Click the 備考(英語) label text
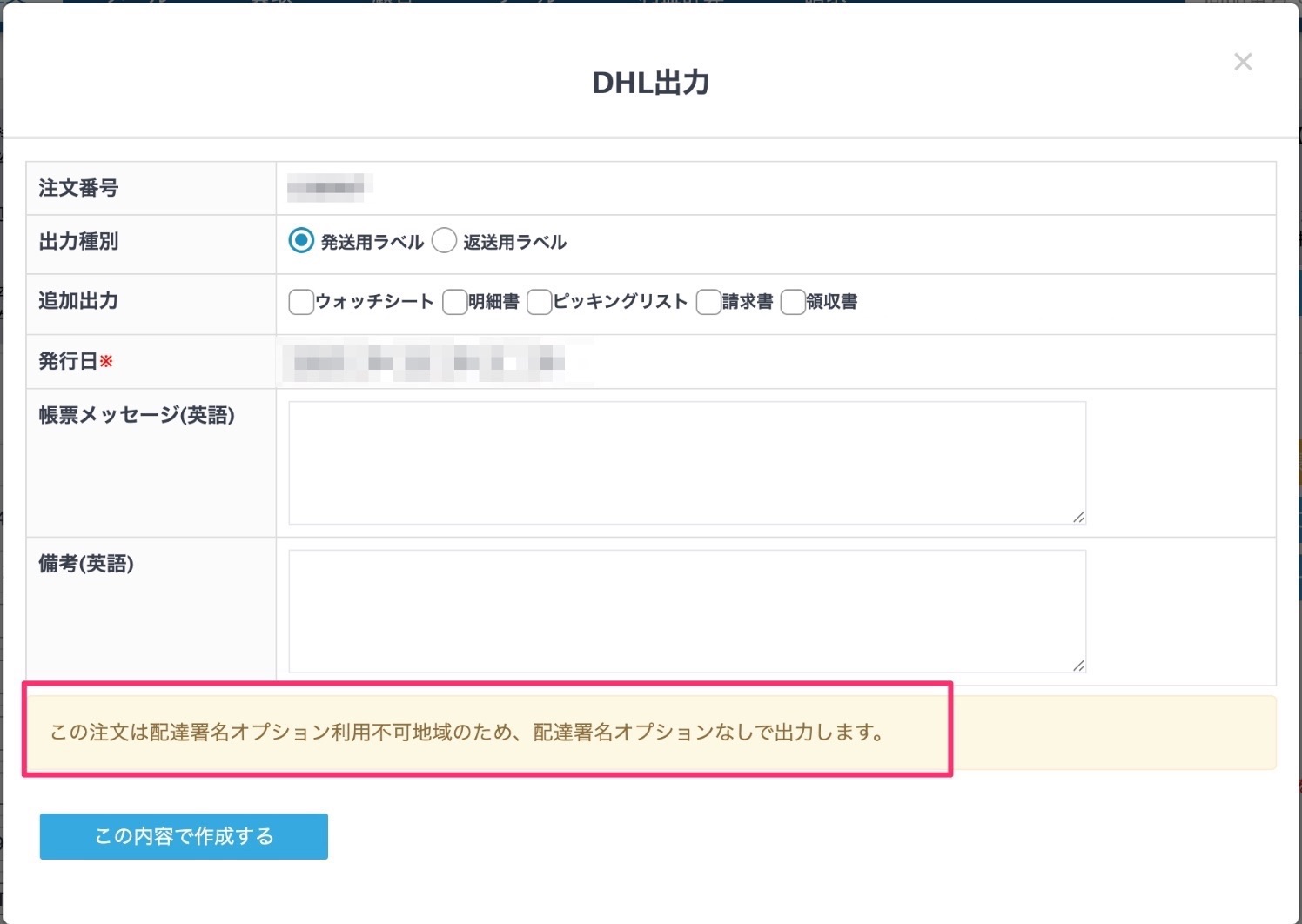The image size is (1302, 924). click(x=86, y=564)
